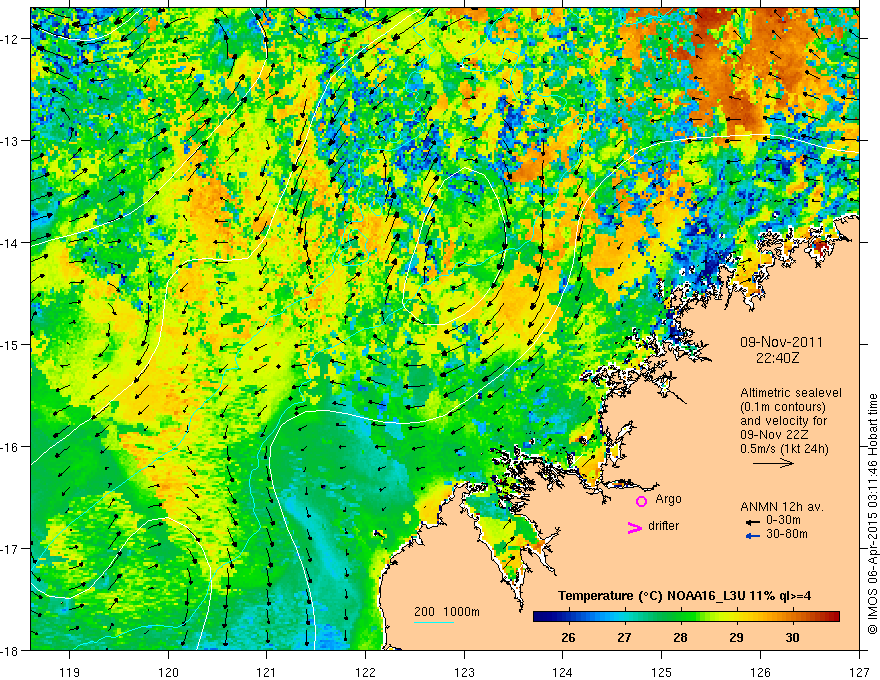This screenshot has height=680, width=880.
Task: Click the 0.5m/s (1kt 24h) text
Action: (x=785, y=449)
